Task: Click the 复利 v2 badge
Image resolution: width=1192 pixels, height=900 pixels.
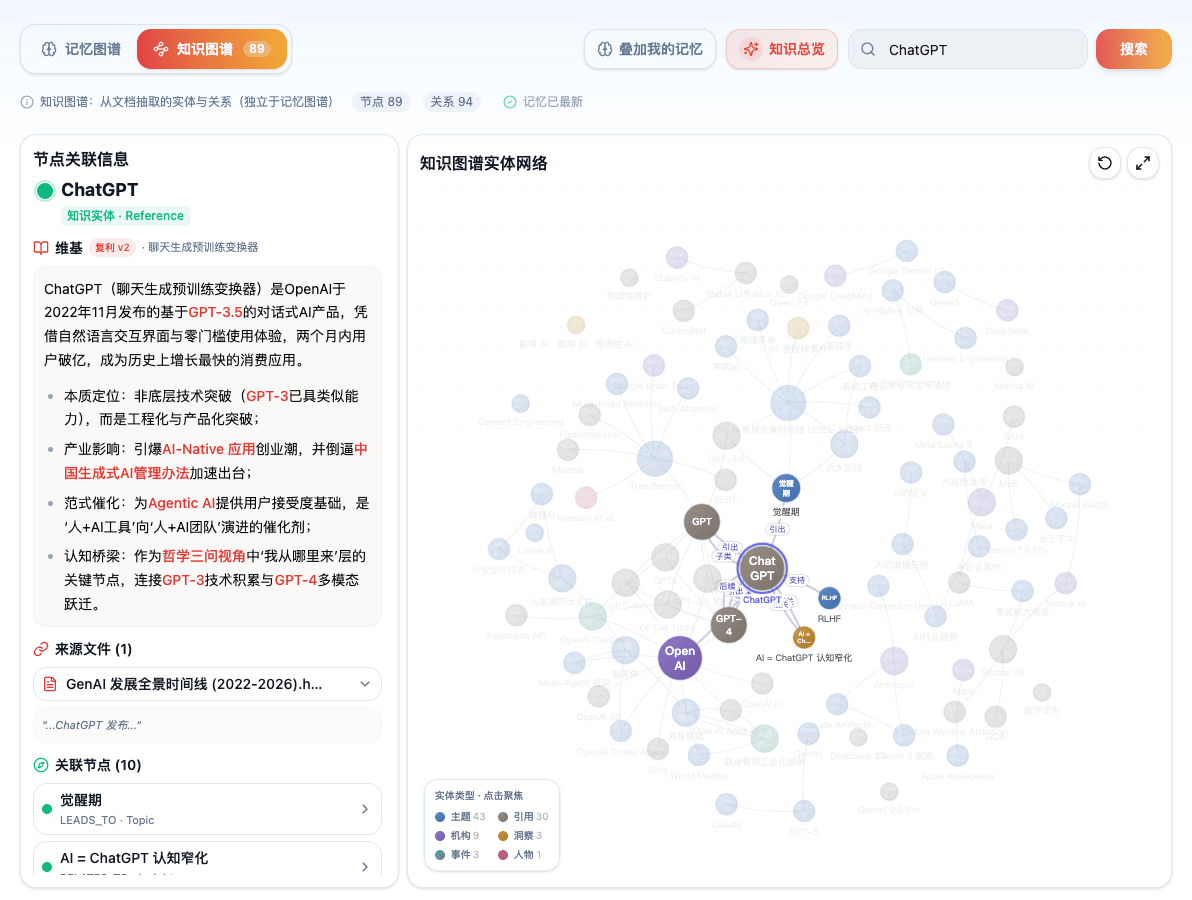Action: click(x=112, y=248)
